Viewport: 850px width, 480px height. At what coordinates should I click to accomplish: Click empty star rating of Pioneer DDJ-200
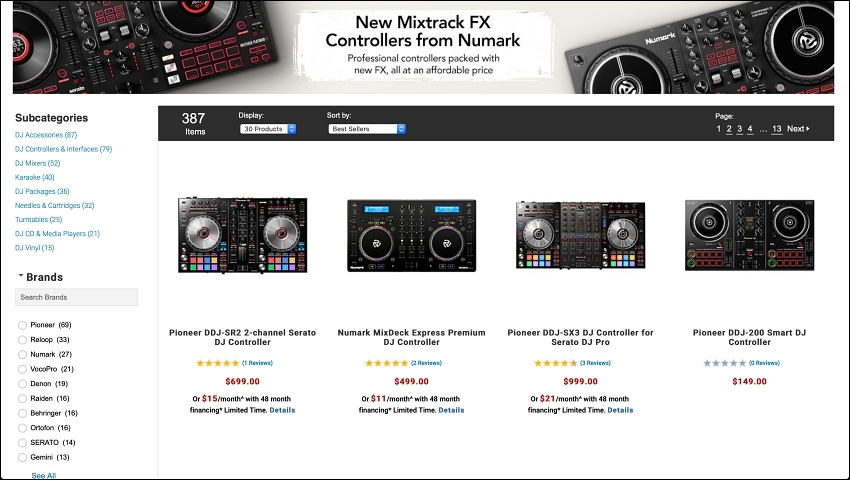coord(725,363)
